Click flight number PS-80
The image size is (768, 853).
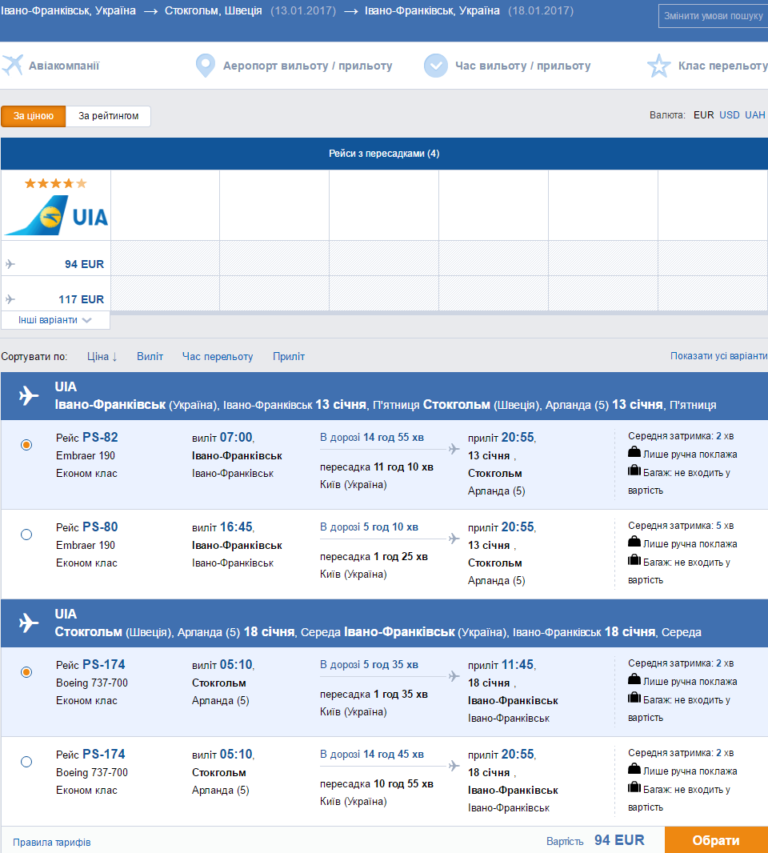pyautogui.click(x=101, y=527)
